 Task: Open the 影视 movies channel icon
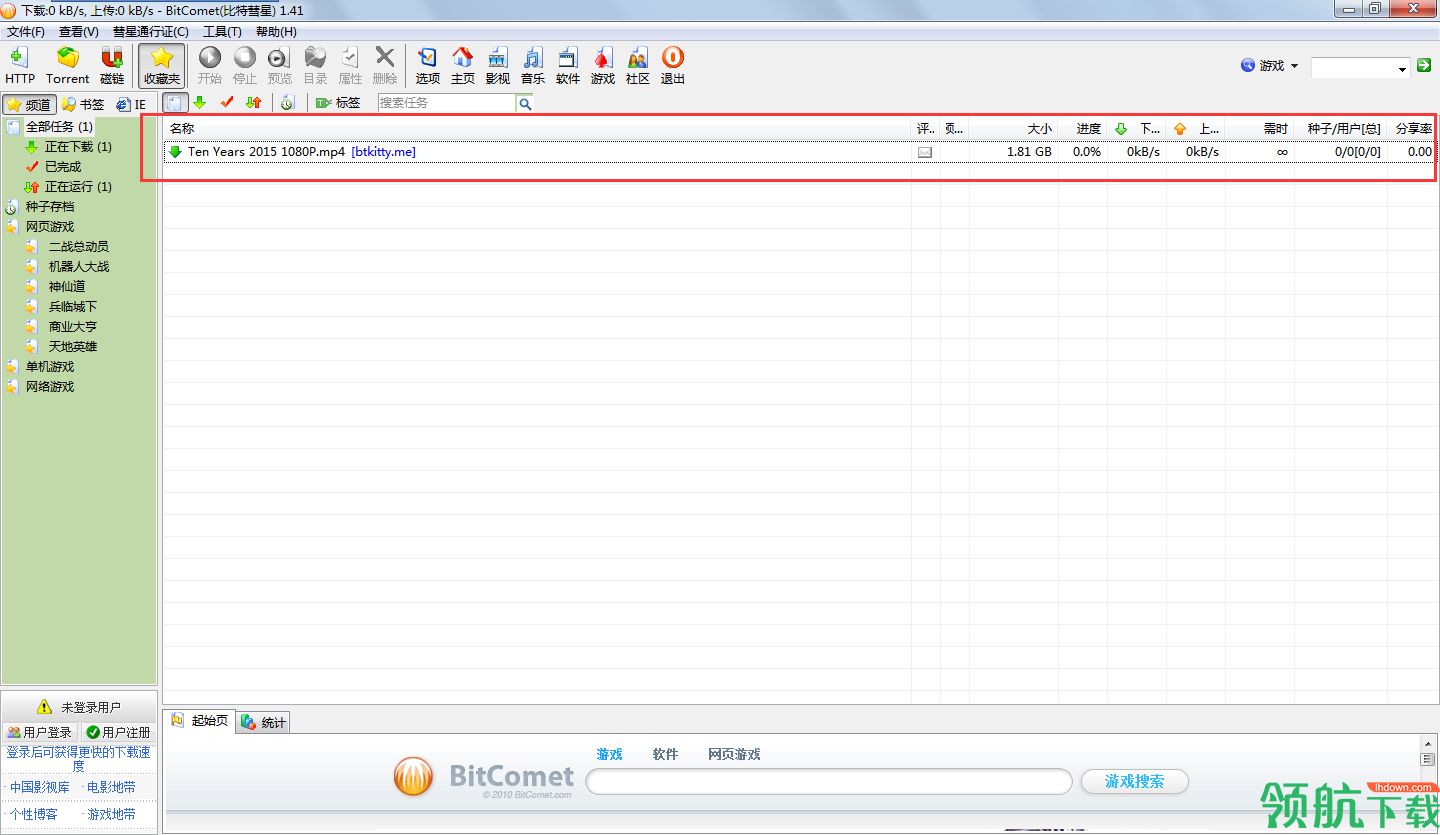coord(498,65)
